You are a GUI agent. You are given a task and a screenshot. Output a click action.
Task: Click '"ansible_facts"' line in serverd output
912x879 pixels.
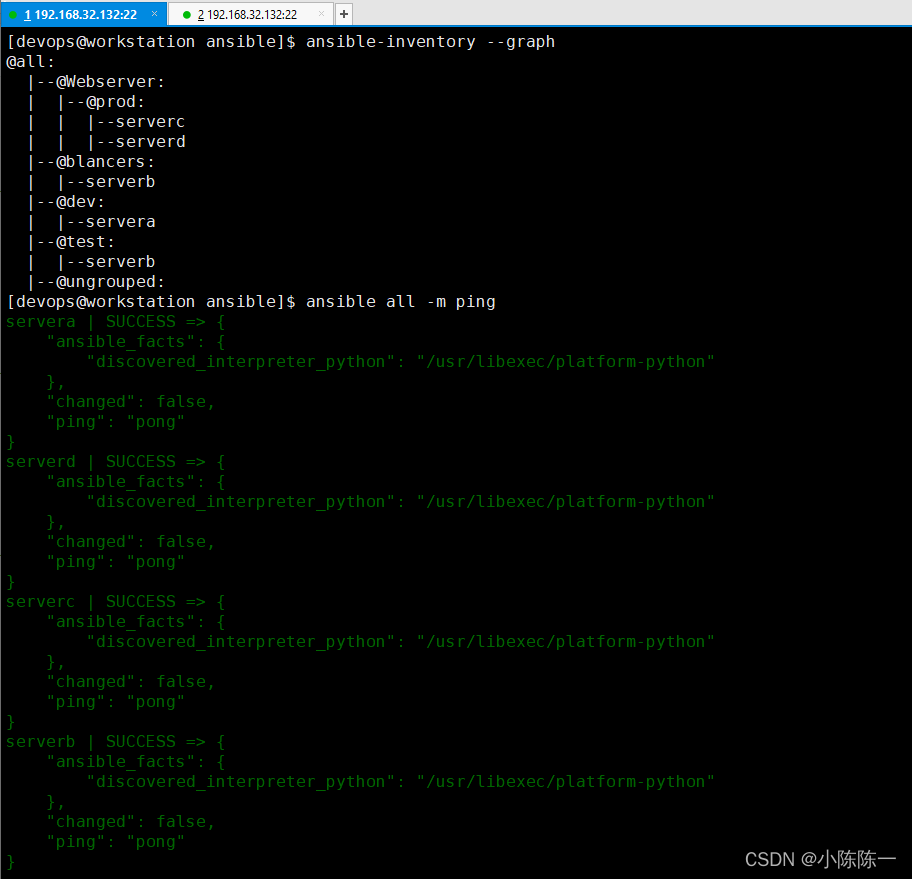point(136,482)
